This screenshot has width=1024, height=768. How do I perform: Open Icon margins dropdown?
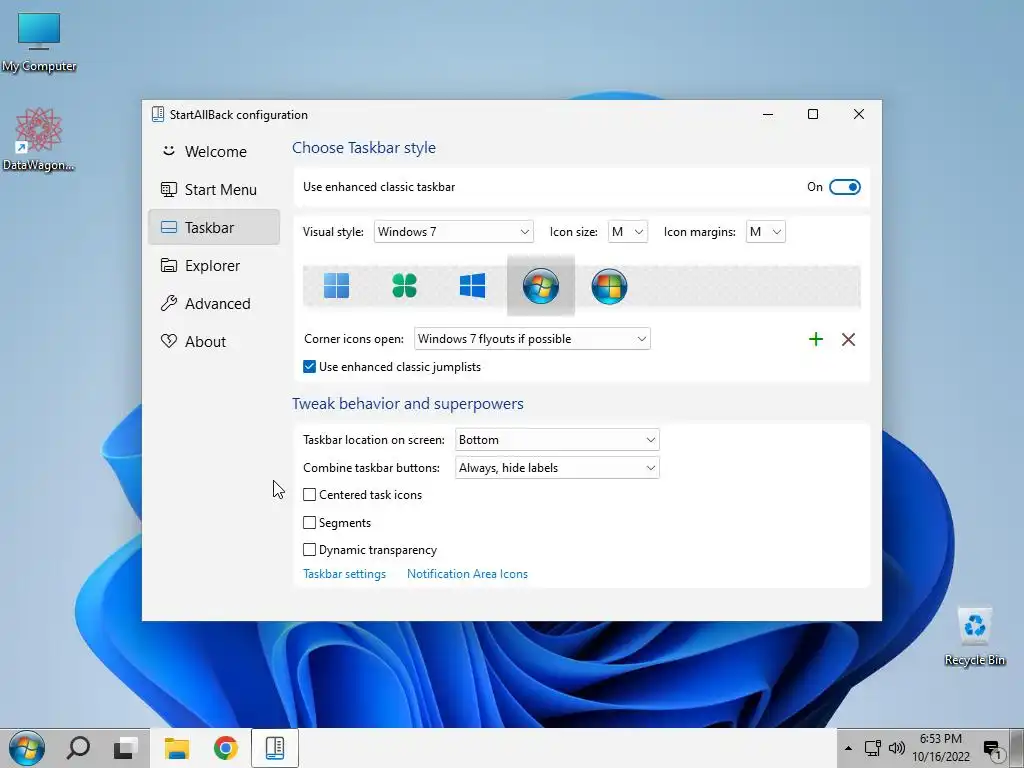pyautogui.click(x=765, y=232)
